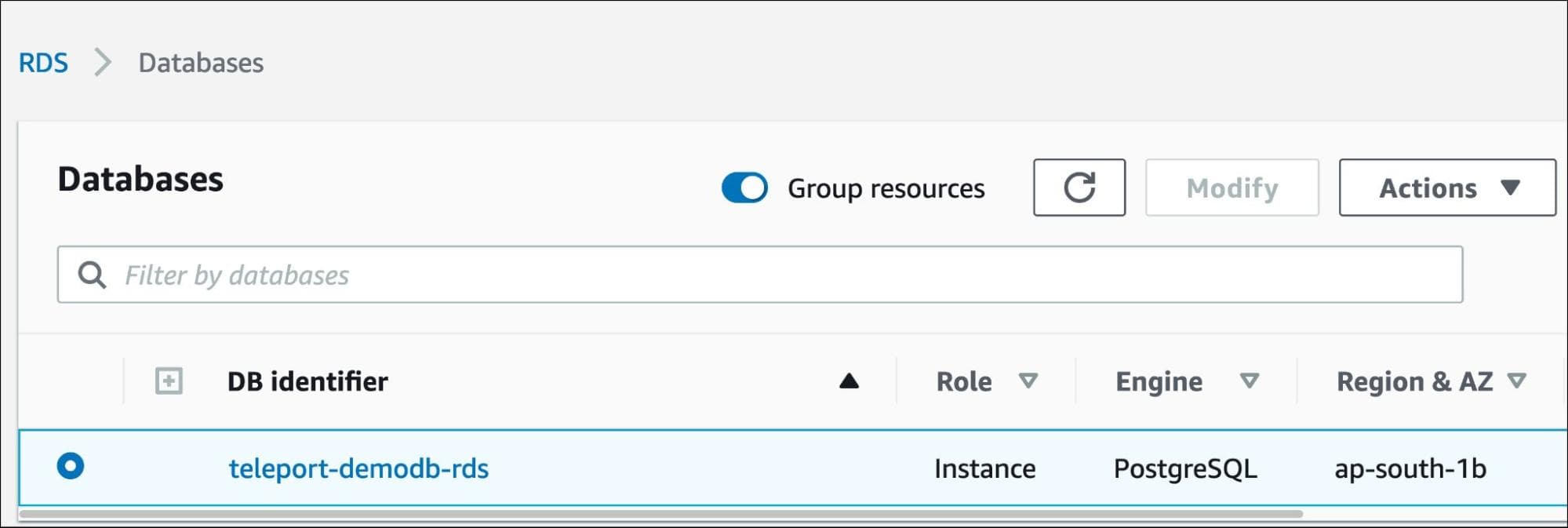
Task: Go to RDS in the breadcrumb
Action: point(43,63)
